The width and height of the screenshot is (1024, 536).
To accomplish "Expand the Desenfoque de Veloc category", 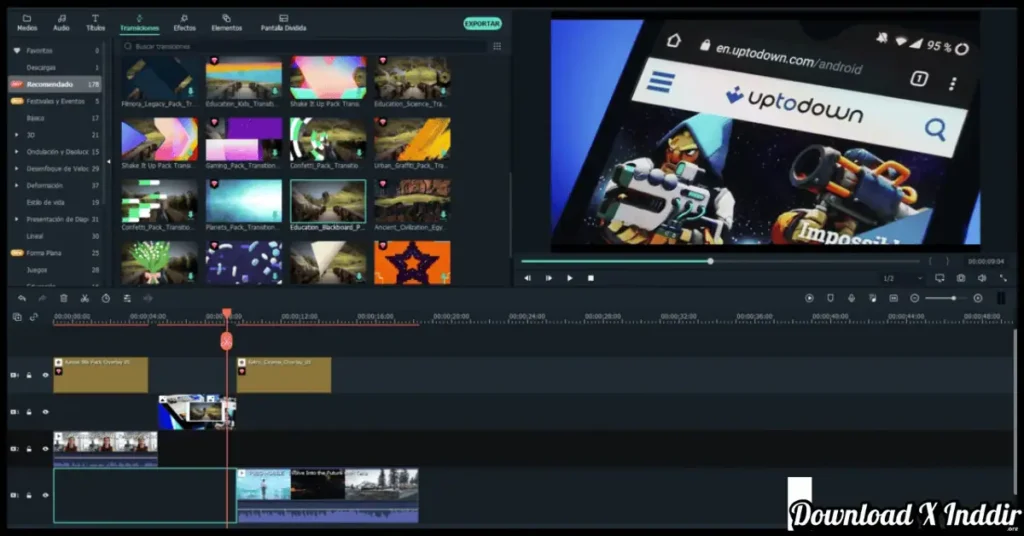I will tap(17, 168).
